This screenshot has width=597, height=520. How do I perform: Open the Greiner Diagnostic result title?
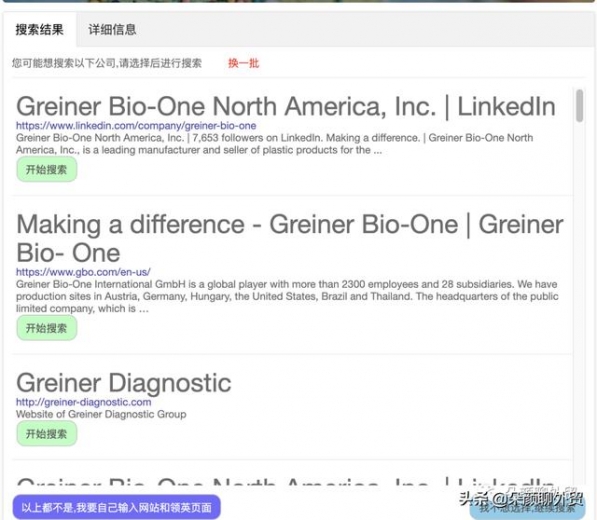124,383
